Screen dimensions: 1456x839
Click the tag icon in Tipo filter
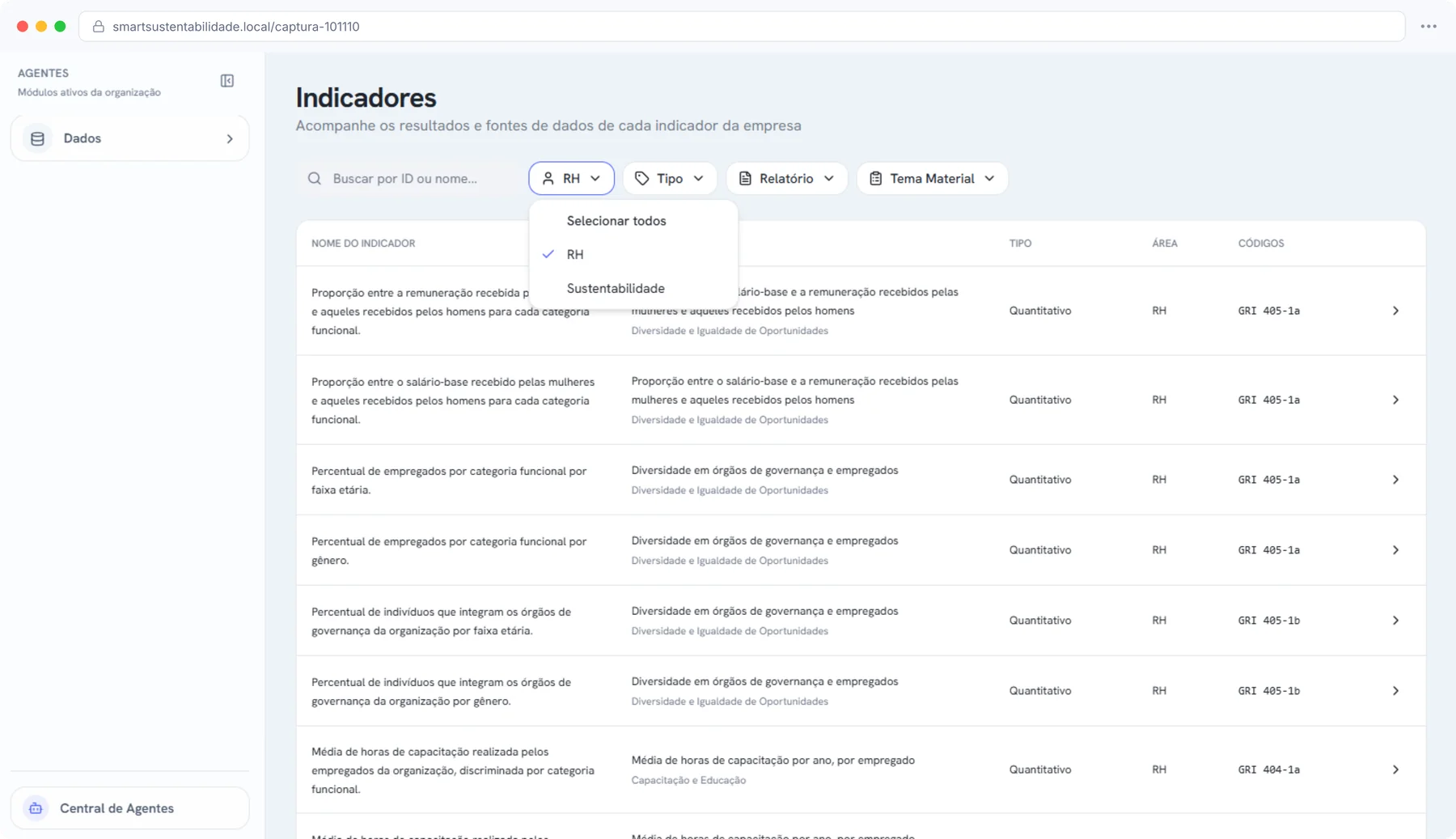point(642,179)
